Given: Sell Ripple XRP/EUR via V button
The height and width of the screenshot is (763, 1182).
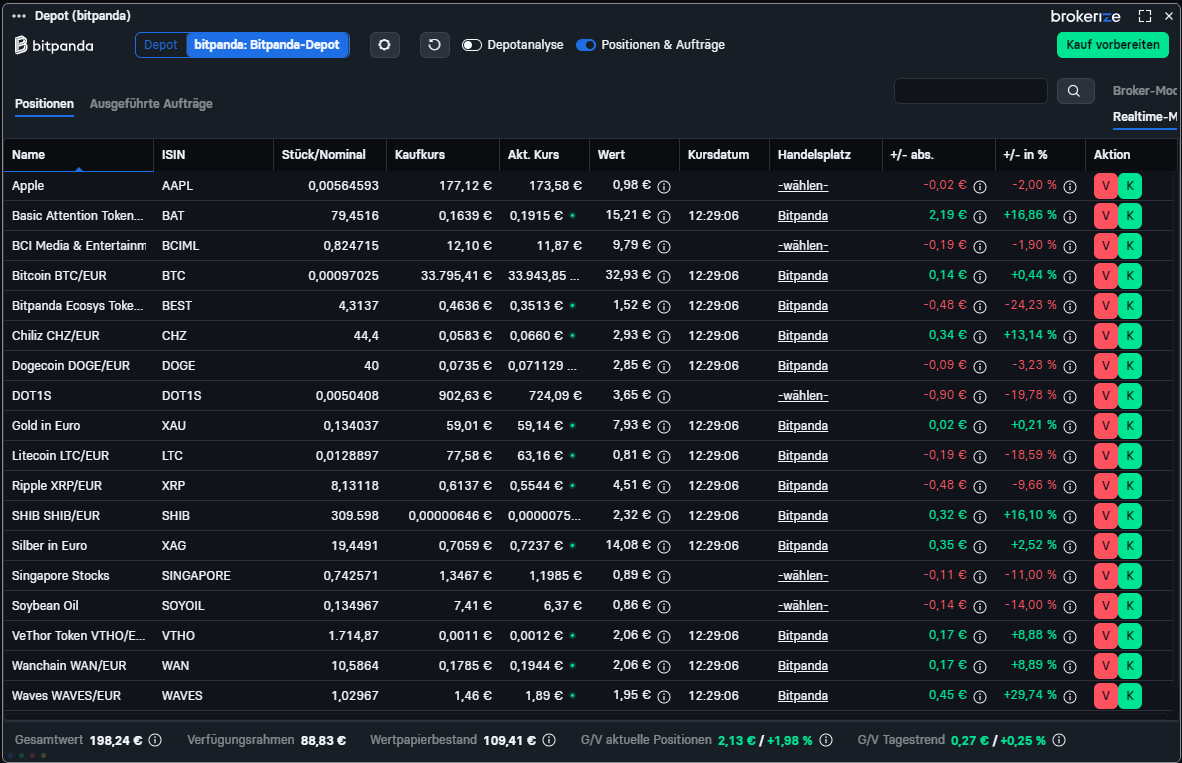Looking at the screenshot, I should tap(1106, 486).
